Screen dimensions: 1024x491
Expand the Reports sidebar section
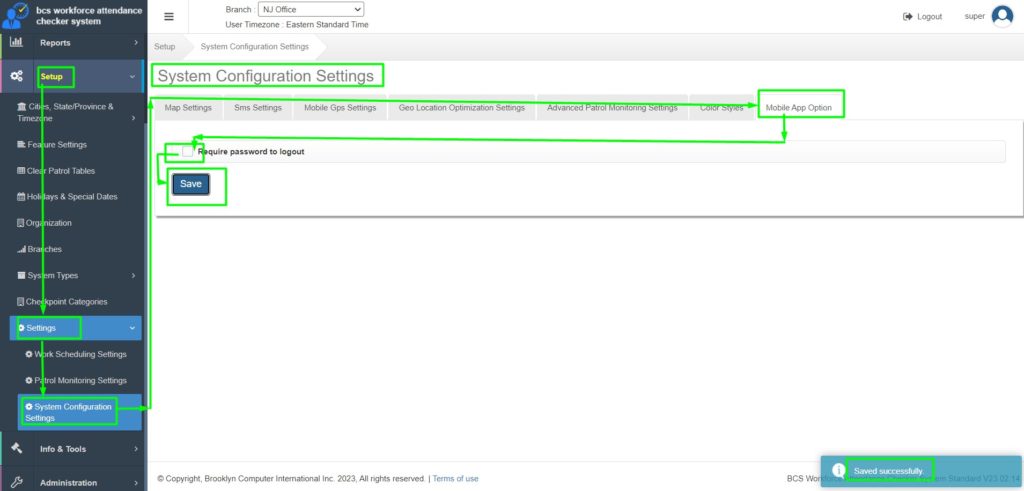75,43
